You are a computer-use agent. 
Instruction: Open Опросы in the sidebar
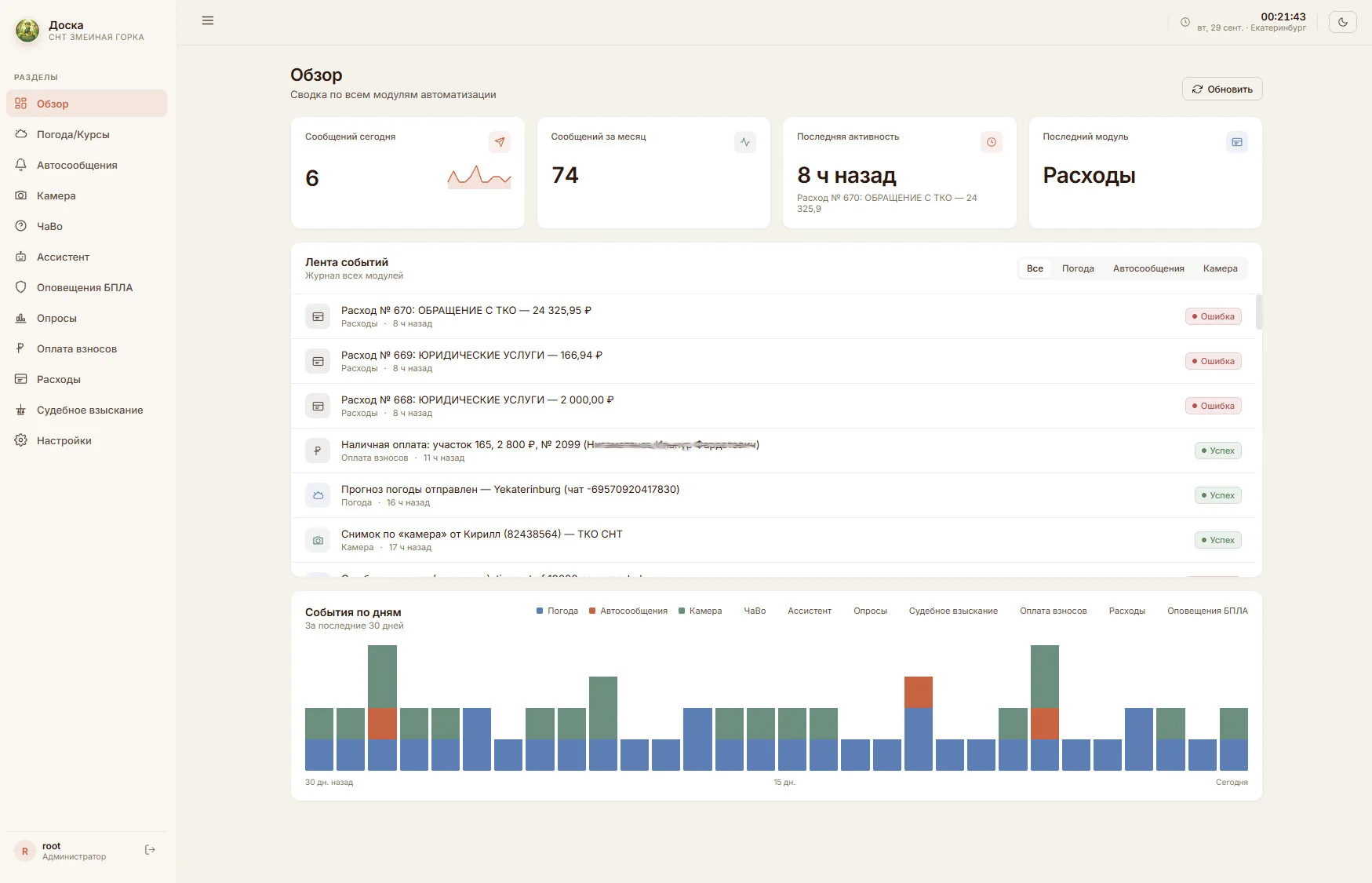pos(86,318)
